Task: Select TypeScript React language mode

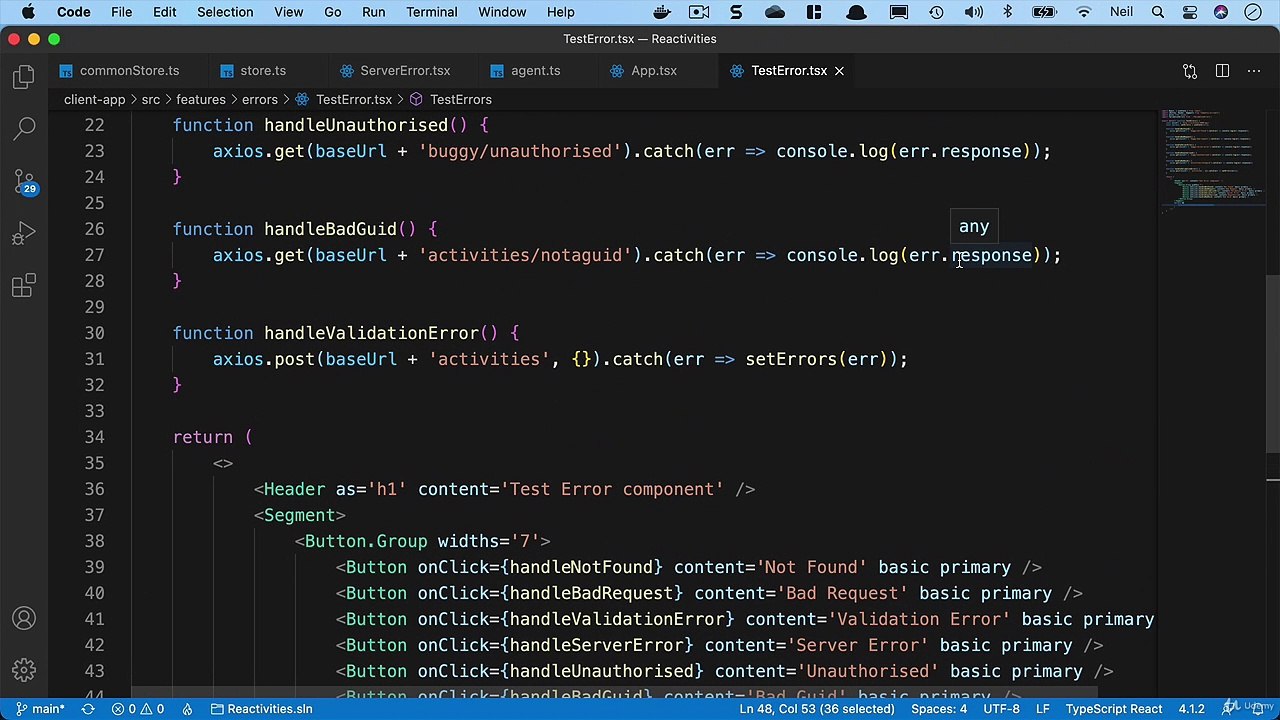Action: click(1113, 709)
